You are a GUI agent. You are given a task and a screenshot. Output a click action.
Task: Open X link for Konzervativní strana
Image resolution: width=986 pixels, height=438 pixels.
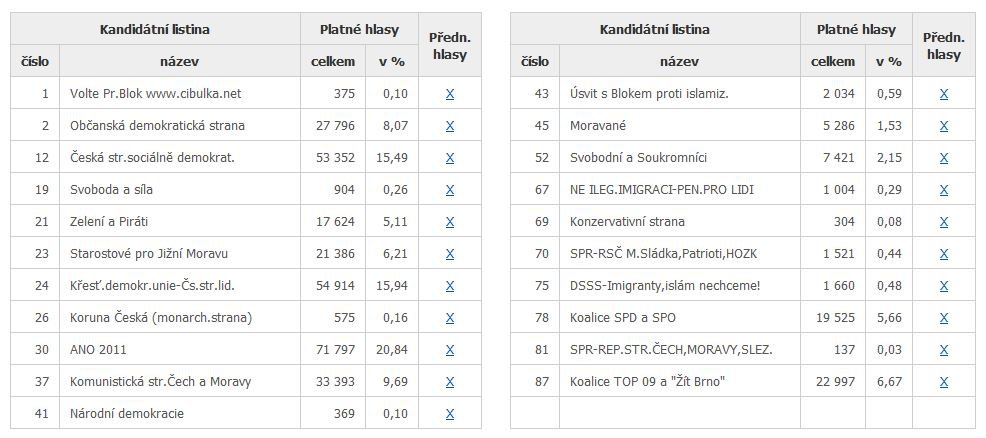(944, 222)
